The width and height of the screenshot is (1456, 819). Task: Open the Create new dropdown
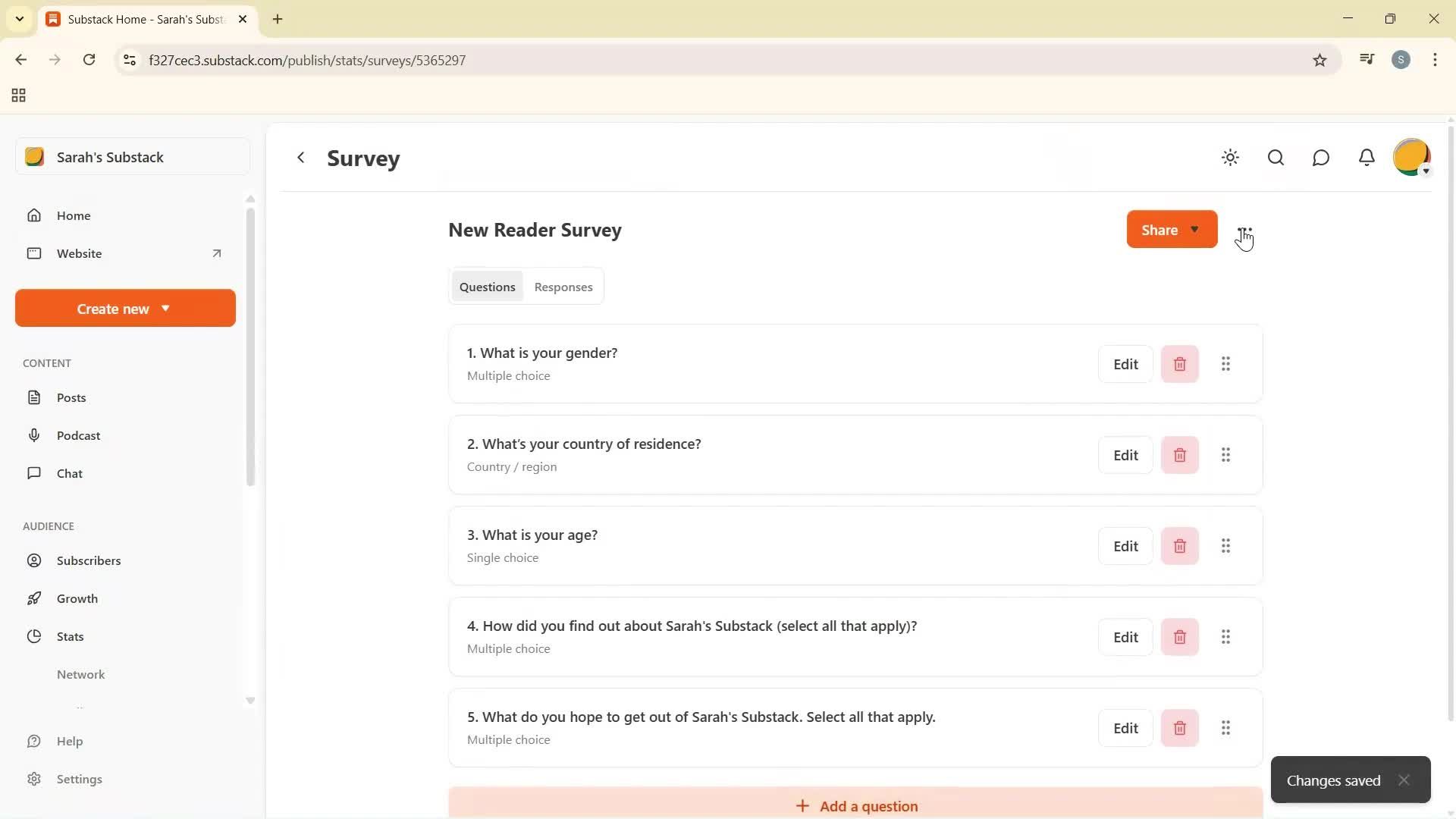pos(124,308)
